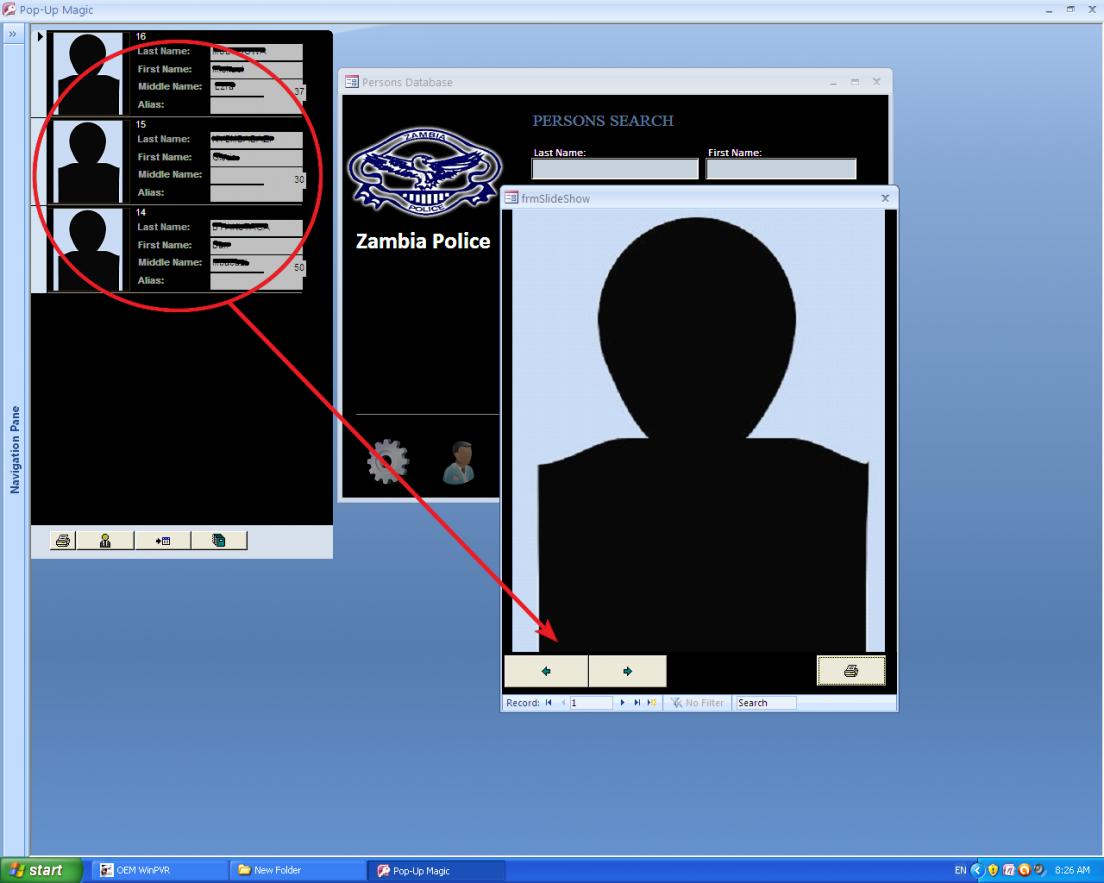Advance to the next slide with the right arrow
1104x883 pixels.
(x=627, y=671)
